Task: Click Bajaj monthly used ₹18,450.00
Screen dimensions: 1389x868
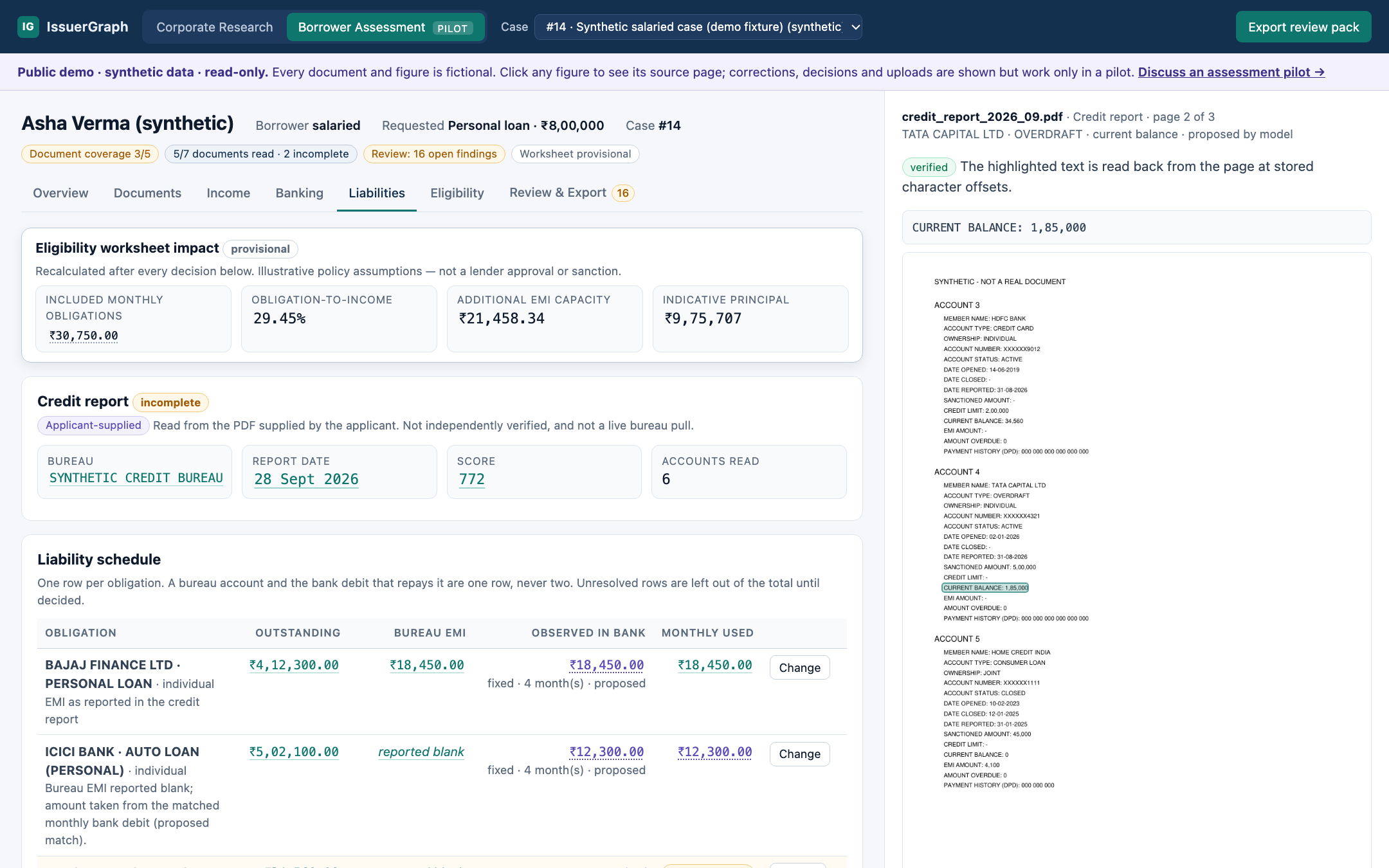Action: [714, 665]
